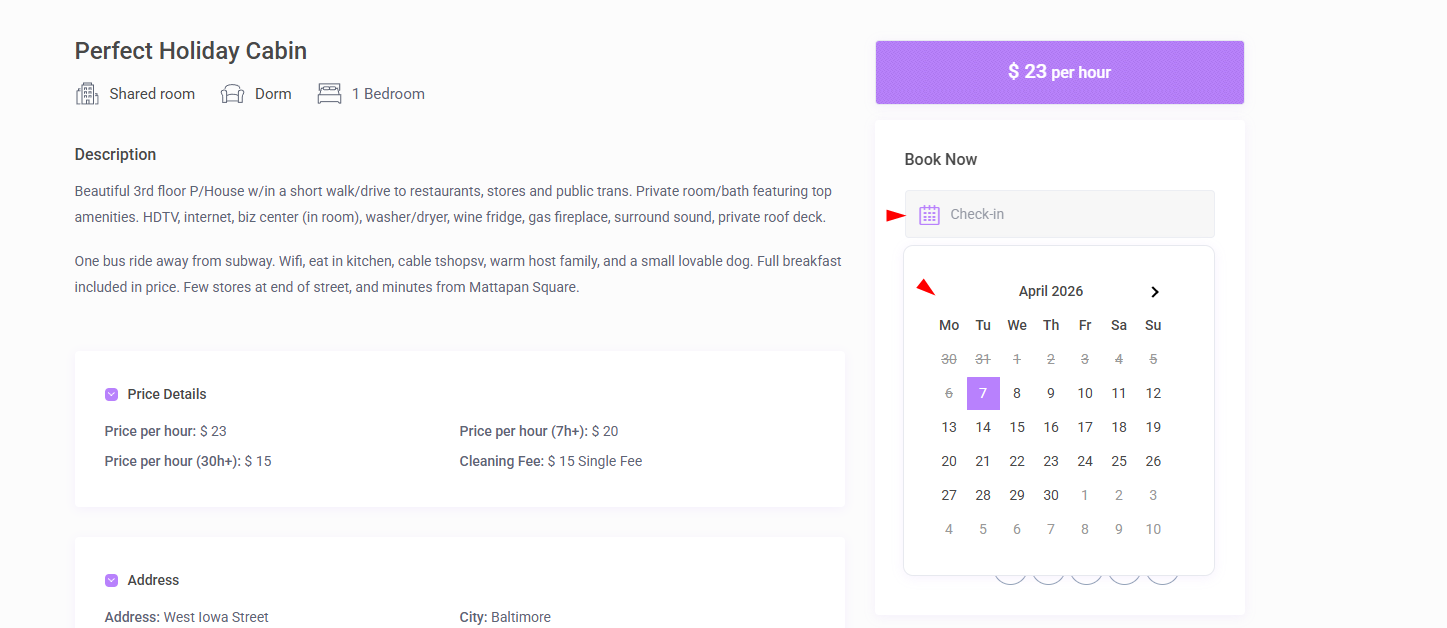Screen dimensions: 1447x628
Task: Pick April 20 in the calendar
Action: tap(949, 461)
